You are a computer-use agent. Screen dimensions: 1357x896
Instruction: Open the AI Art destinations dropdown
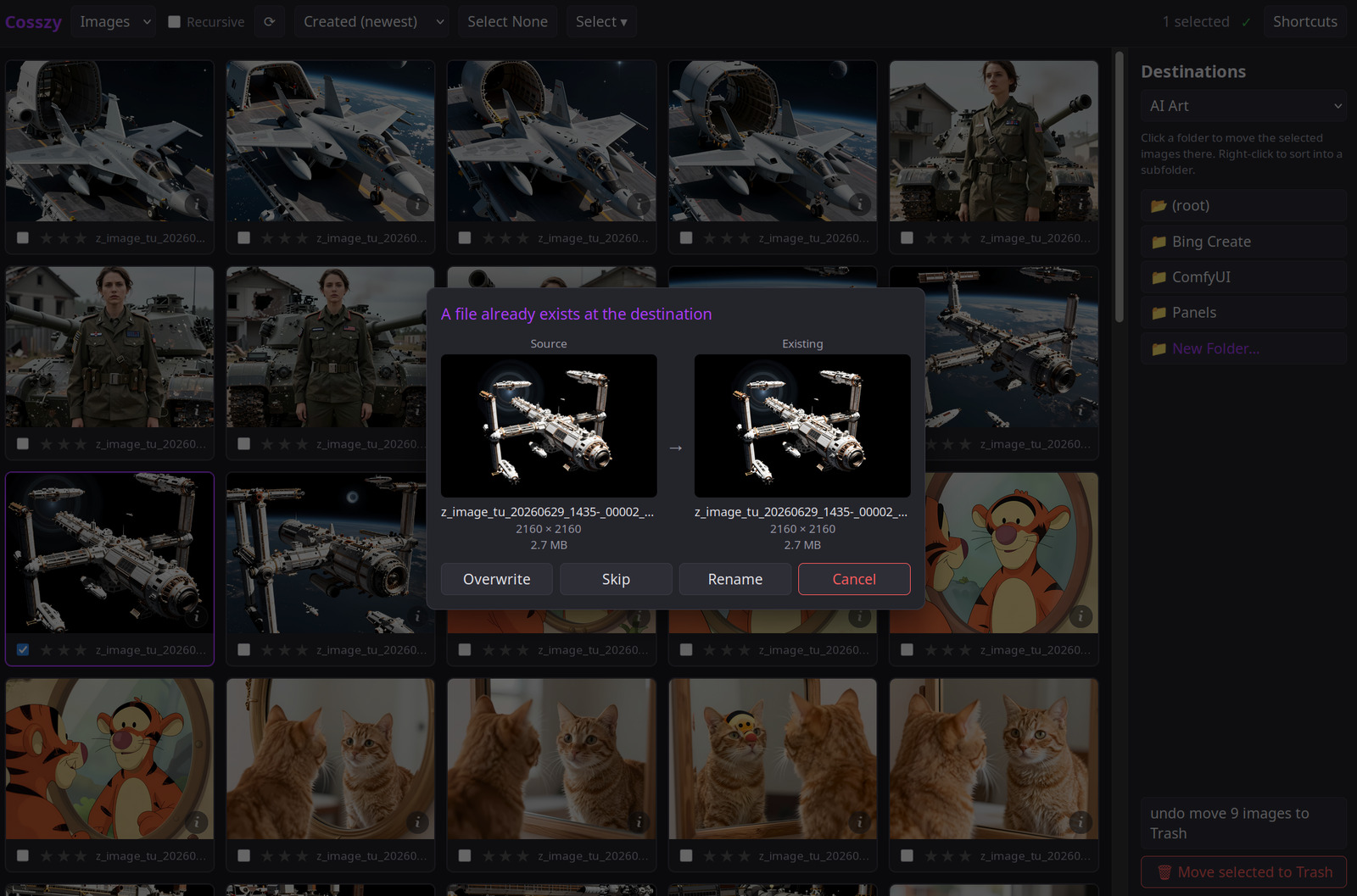(1244, 106)
